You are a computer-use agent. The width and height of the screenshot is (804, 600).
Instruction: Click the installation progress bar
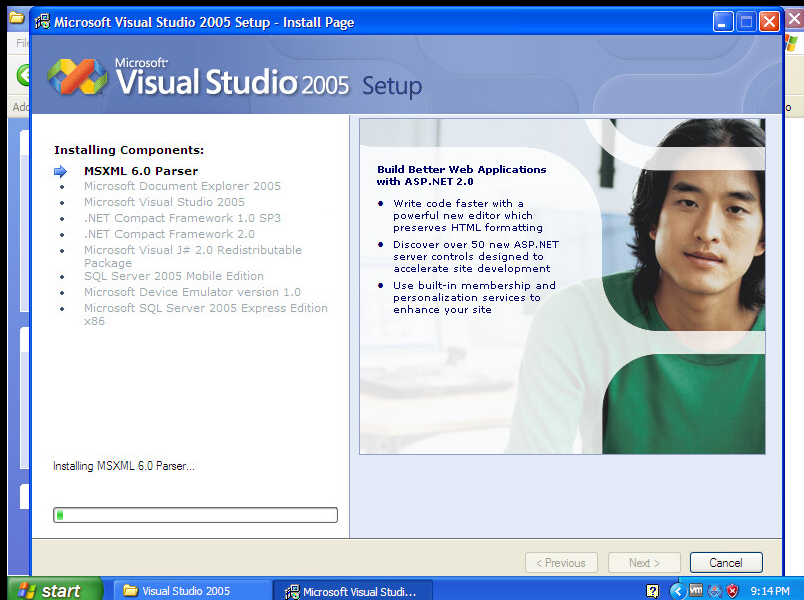click(x=195, y=515)
